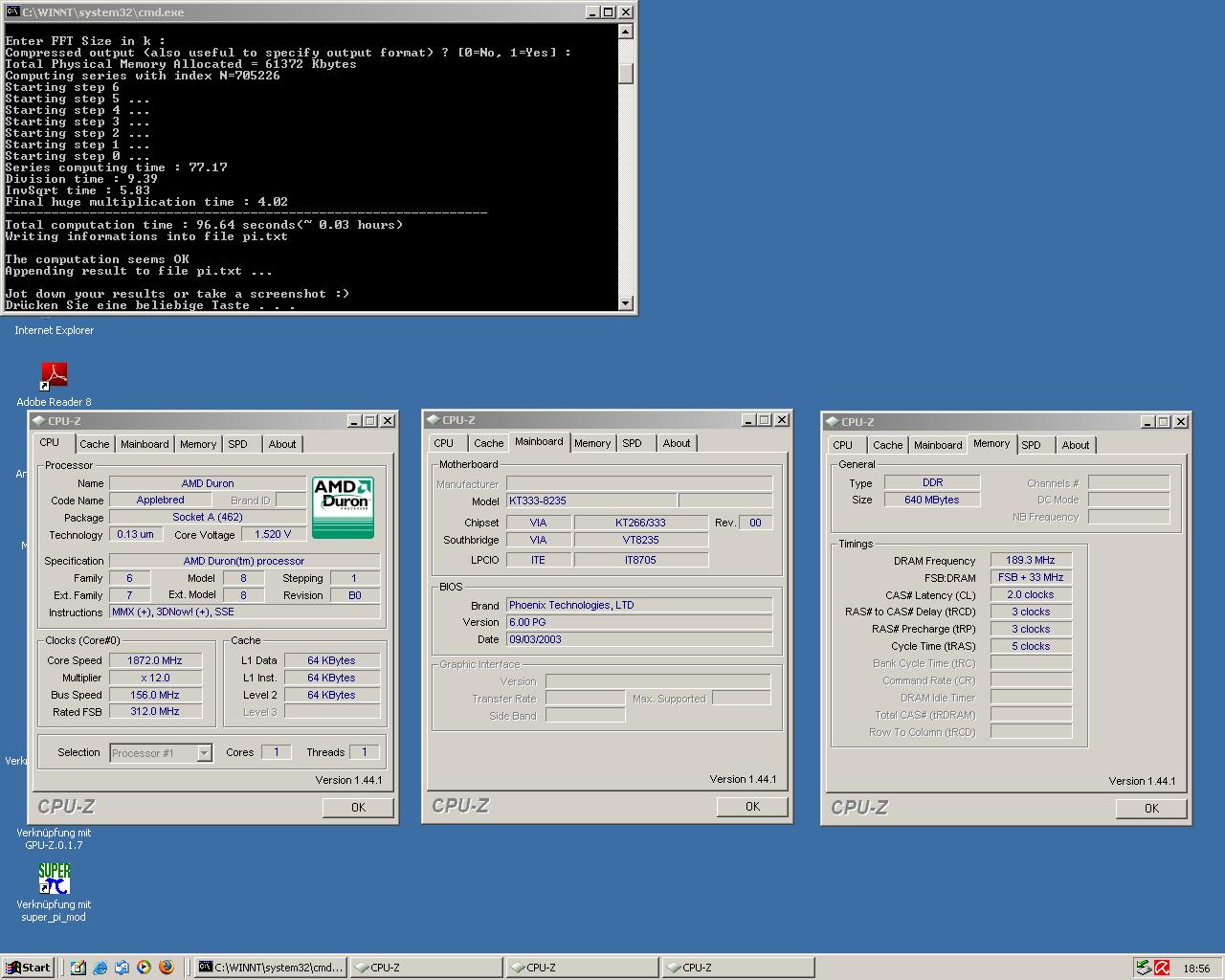Click the cmd window scrollbar up arrow
1225x980 pixels.
tap(626, 32)
